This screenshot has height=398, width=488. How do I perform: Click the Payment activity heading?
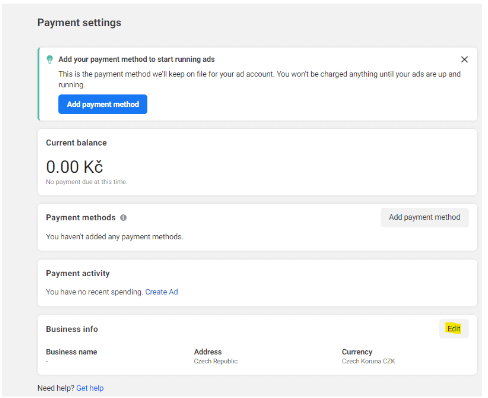78,273
